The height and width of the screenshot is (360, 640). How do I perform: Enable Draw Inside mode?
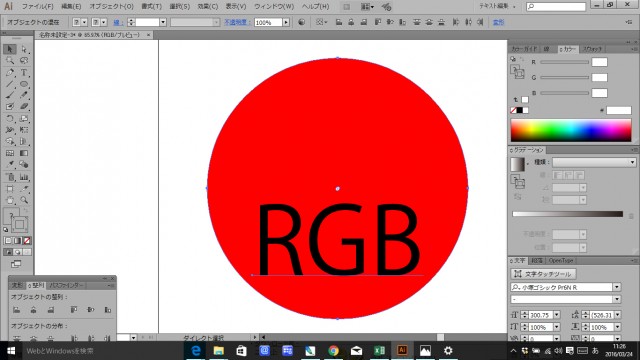pyautogui.click(x=27, y=252)
